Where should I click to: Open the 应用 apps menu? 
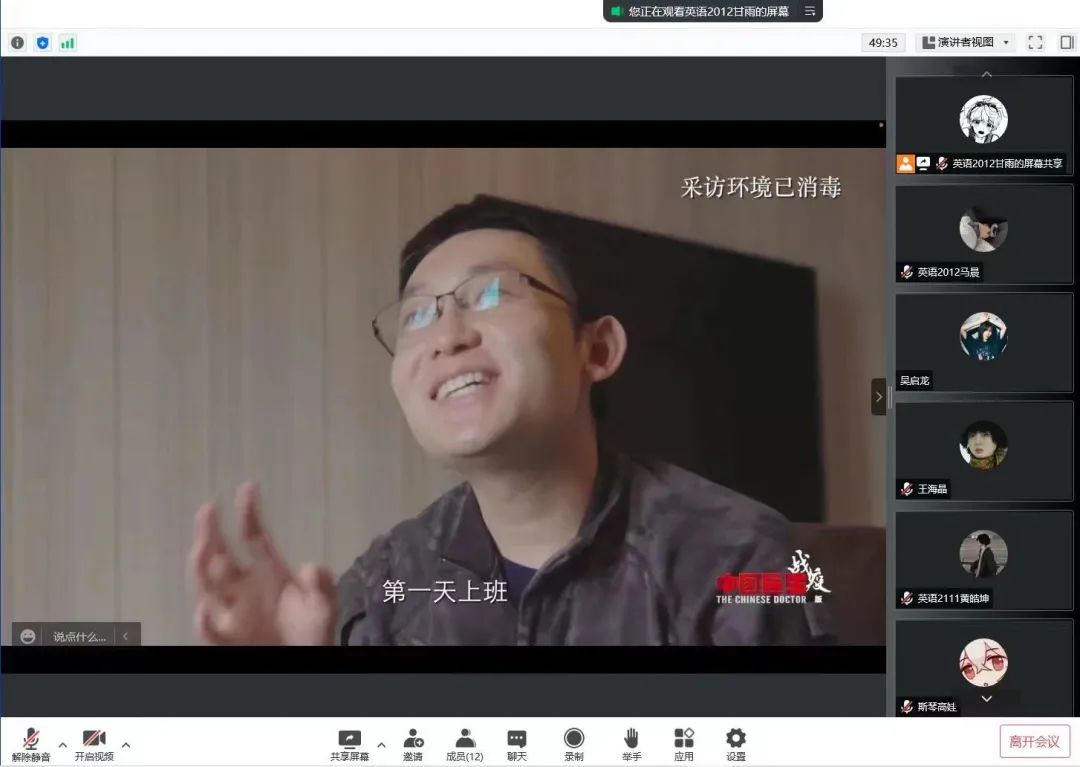point(684,745)
